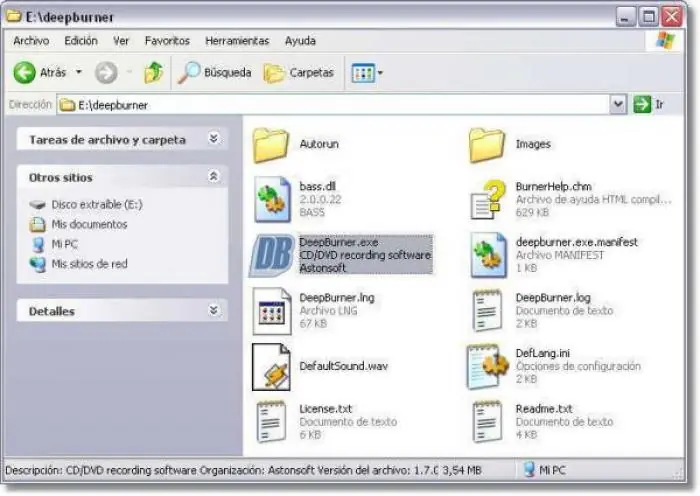
Task: Select the DeepBurner.lng file icon
Action: point(272,311)
